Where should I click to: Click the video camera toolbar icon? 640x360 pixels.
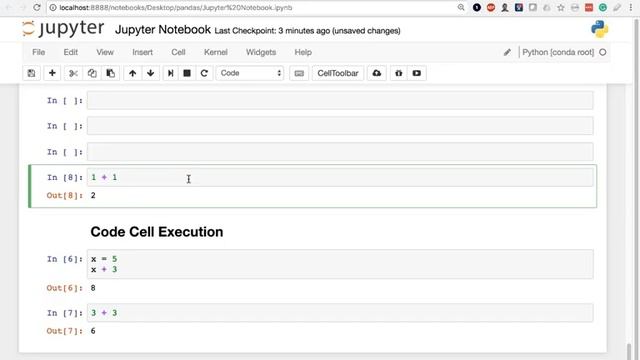pyautogui.click(x=416, y=73)
